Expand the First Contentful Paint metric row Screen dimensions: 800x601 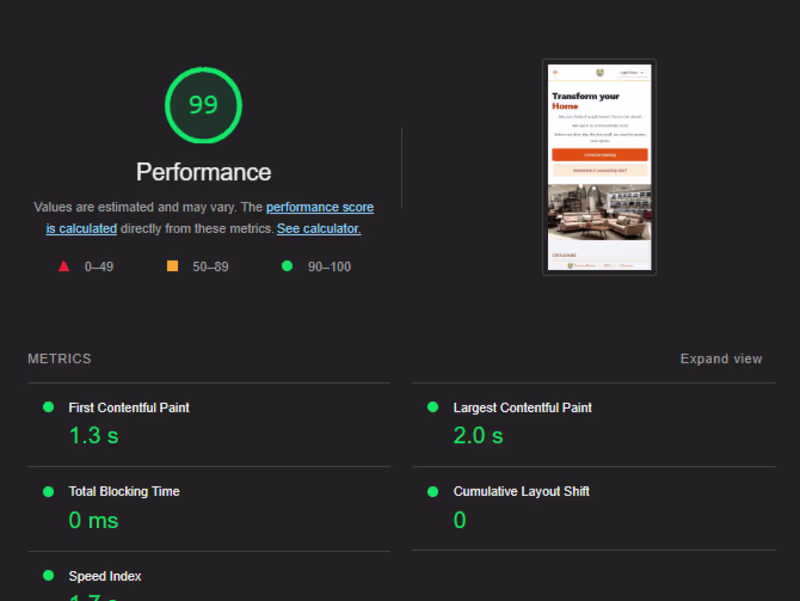(x=129, y=408)
